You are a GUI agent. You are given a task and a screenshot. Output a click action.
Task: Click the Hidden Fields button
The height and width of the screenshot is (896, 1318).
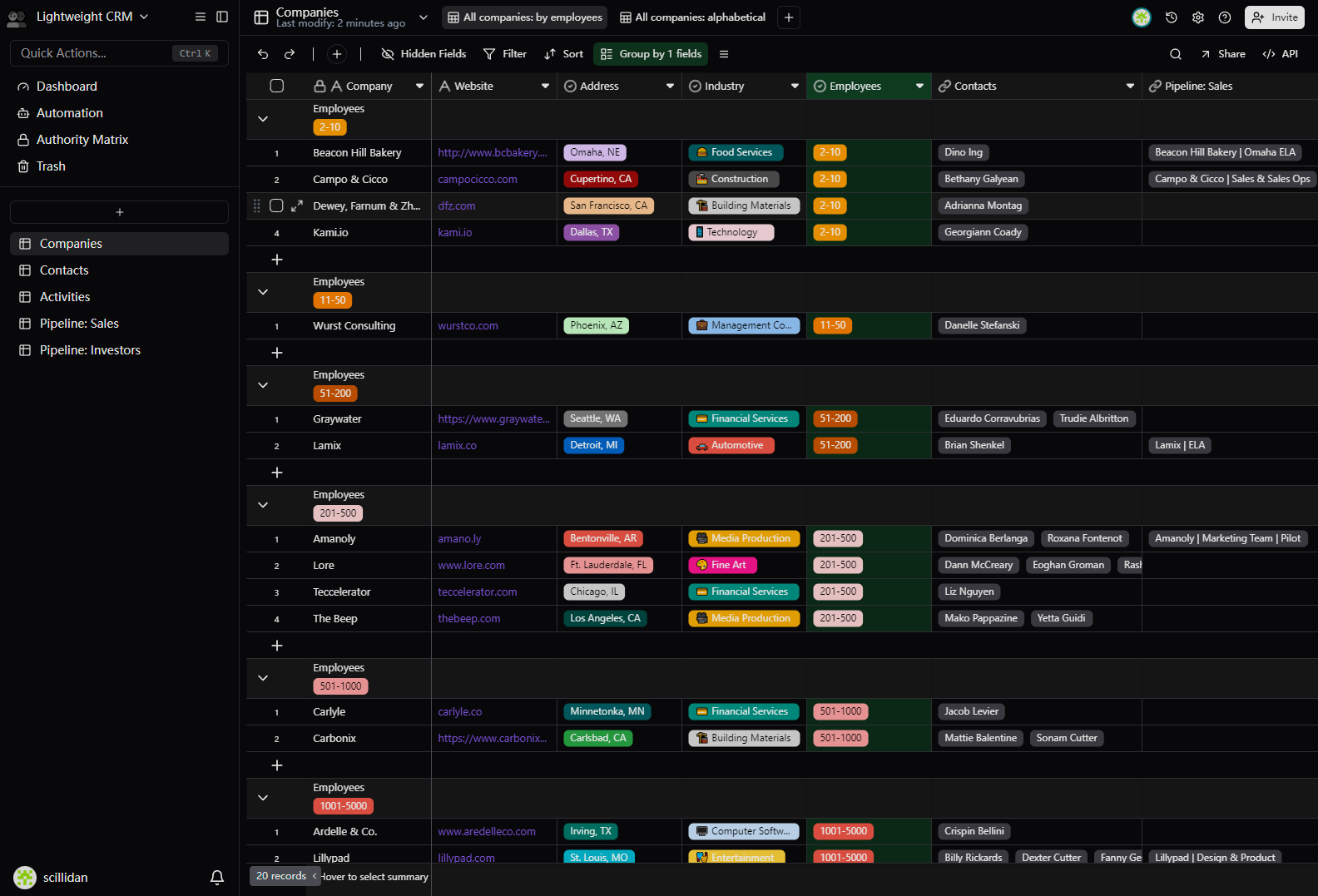click(x=424, y=54)
